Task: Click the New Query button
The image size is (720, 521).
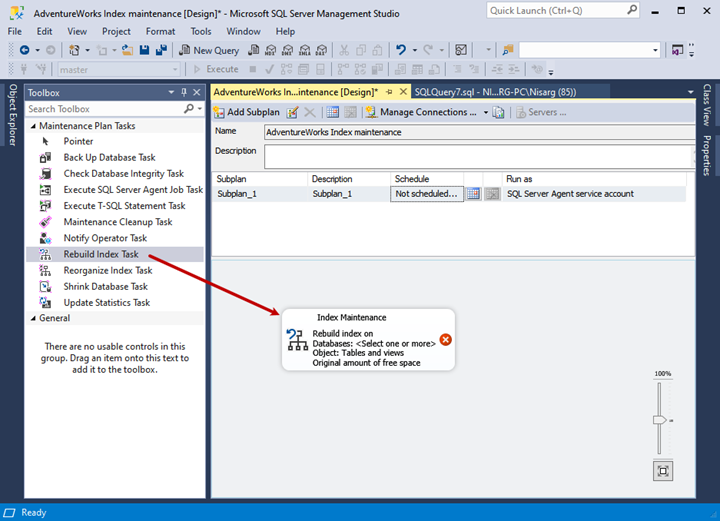Action: tap(209, 50)
